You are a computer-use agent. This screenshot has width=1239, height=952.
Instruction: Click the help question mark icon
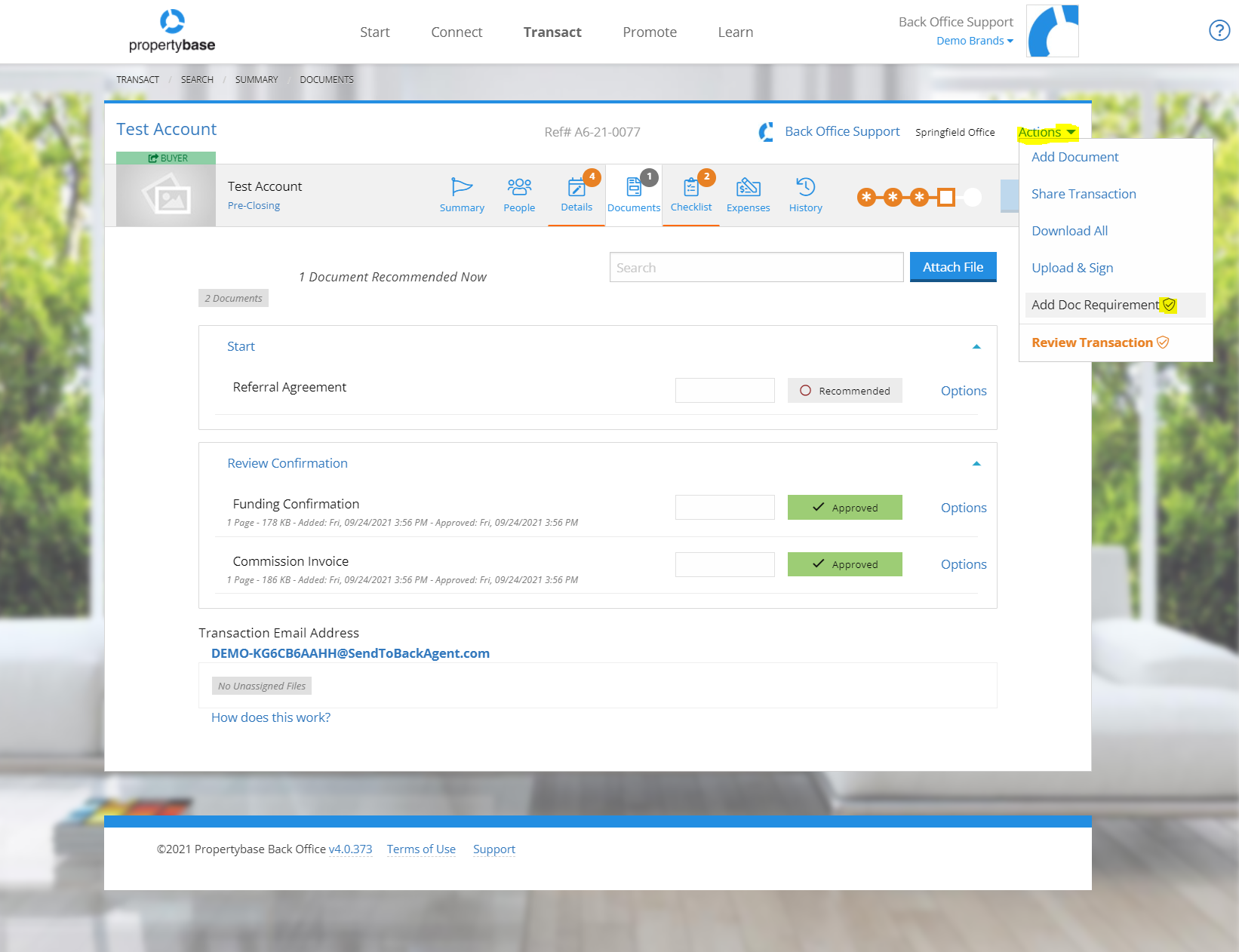[x=1219, y=30]
